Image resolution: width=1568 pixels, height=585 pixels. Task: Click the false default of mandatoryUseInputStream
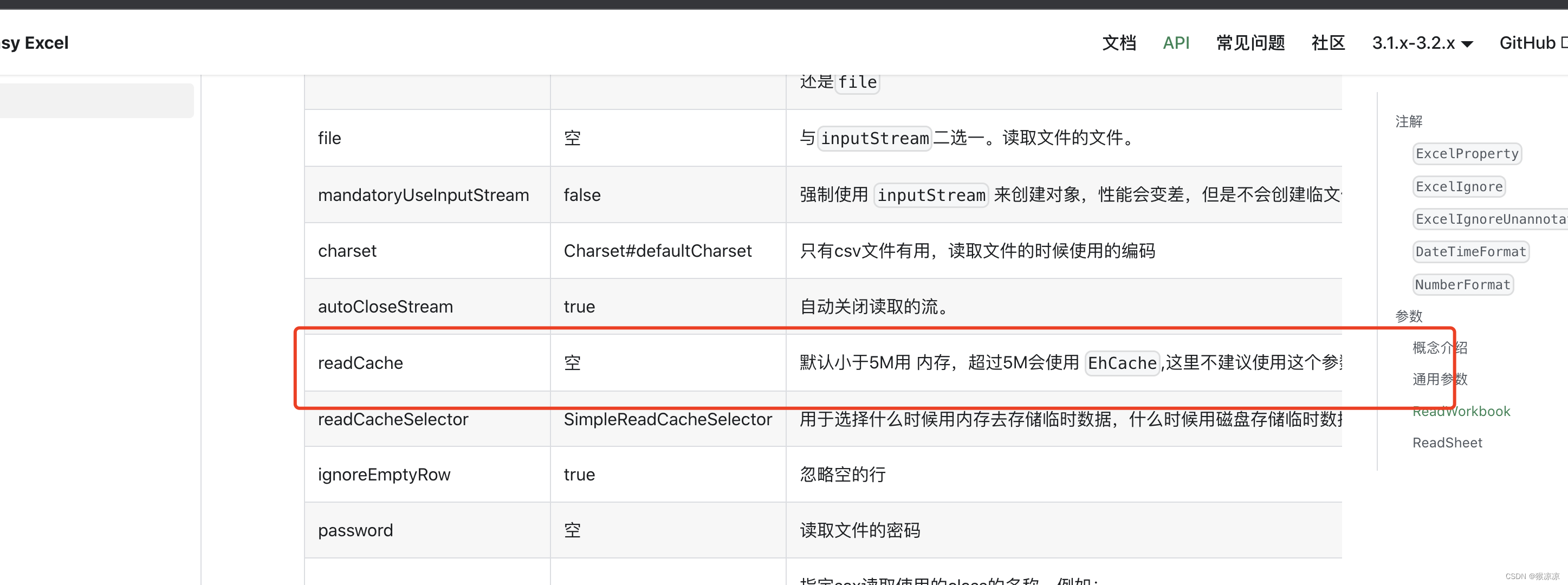coord(582,195)
